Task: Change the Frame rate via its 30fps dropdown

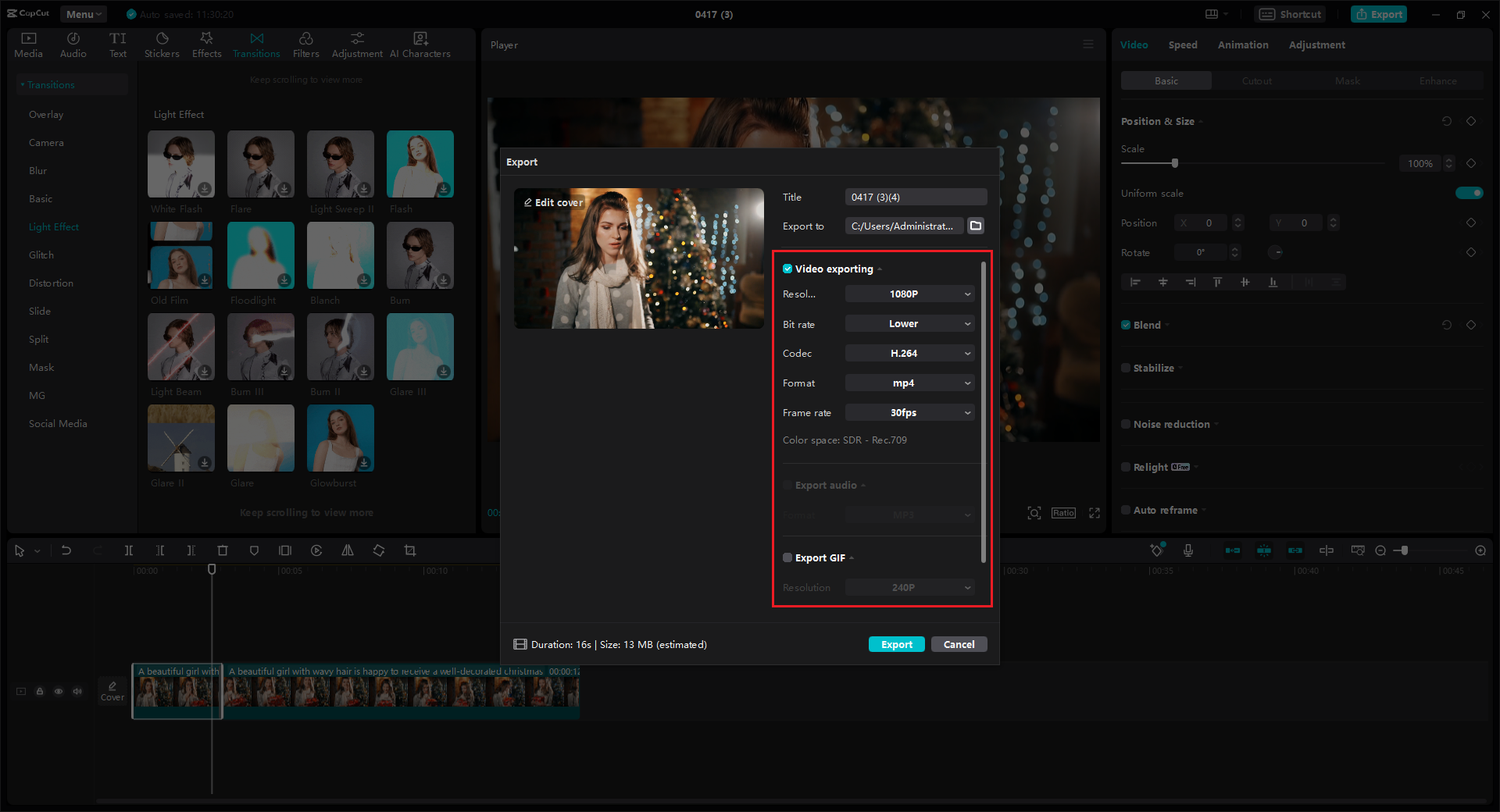Action: (x=909, y=412)
